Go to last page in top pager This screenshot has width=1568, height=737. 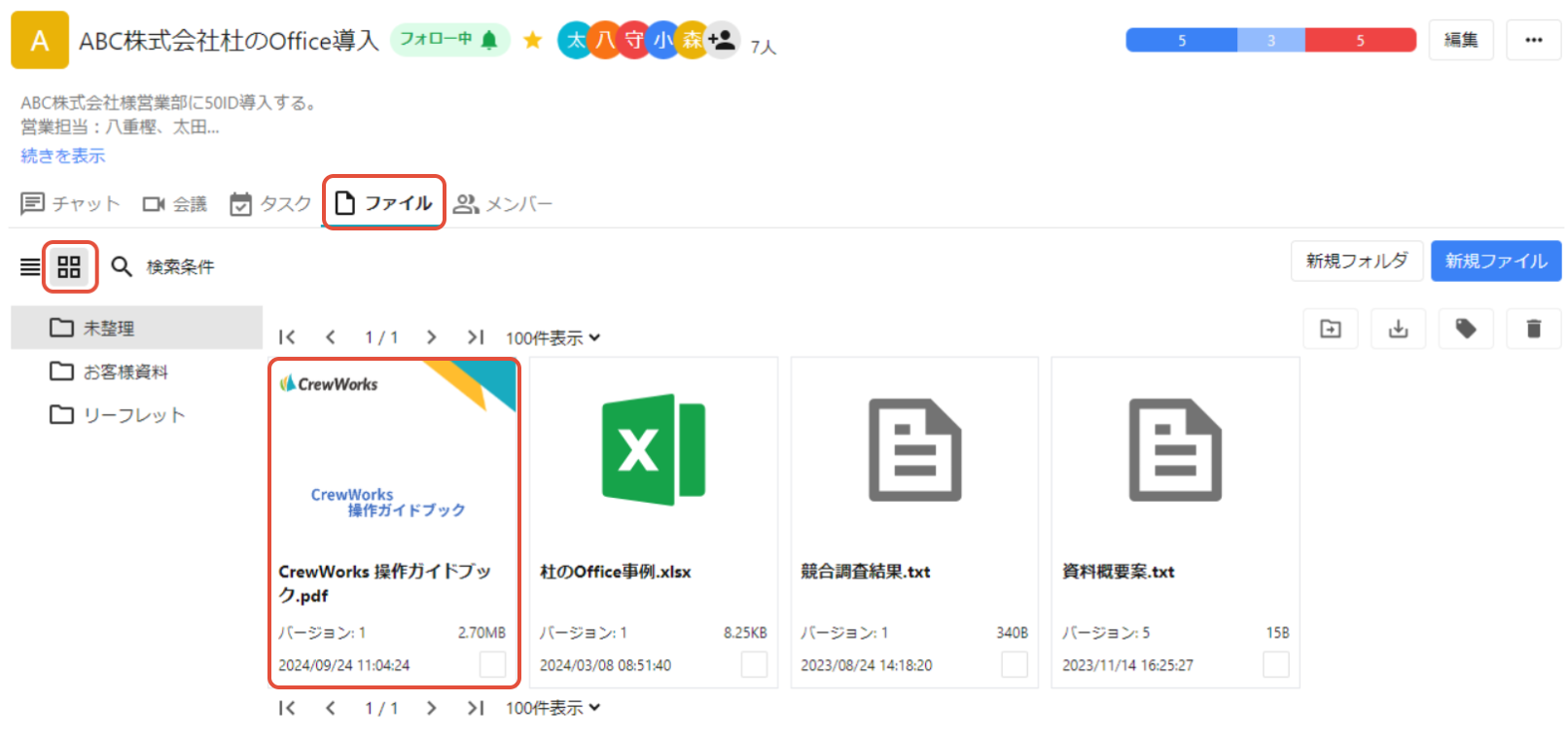pyautogui.click(x=475, y=337)
